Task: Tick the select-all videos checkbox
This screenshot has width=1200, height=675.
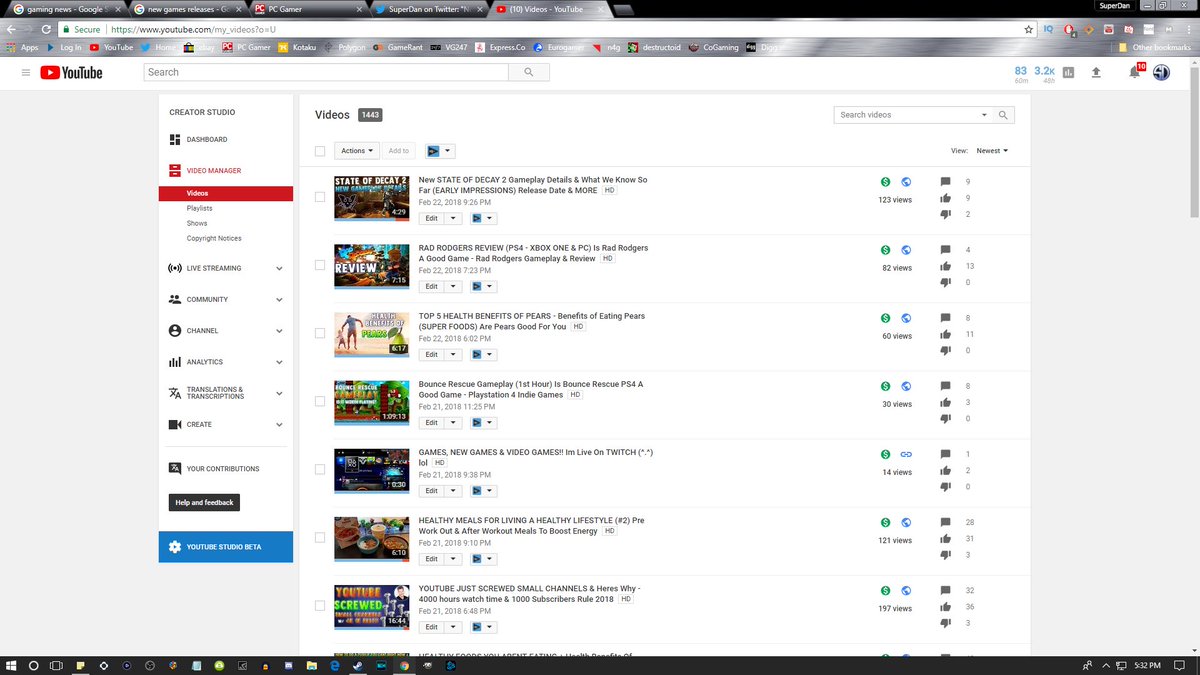Action: tap(320, 151)
